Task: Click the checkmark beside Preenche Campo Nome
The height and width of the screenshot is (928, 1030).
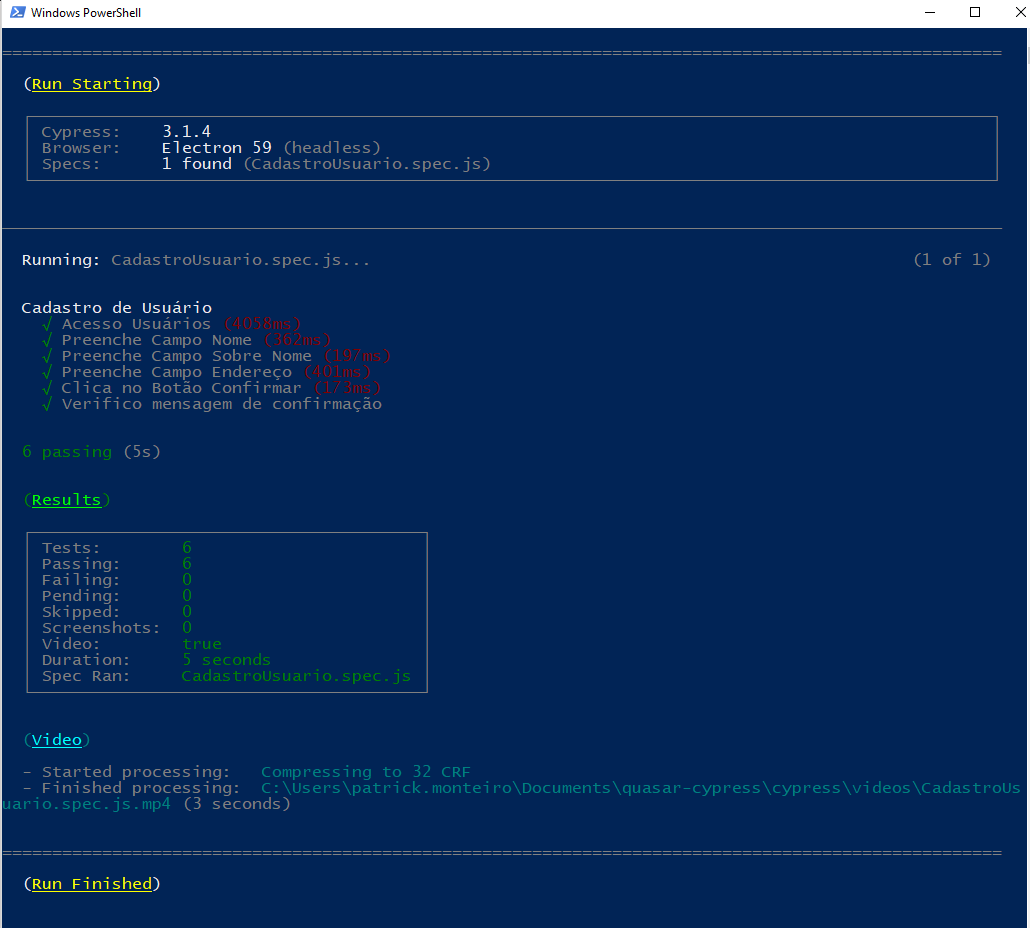Action: pyautogui.click(x=47, y=340)
